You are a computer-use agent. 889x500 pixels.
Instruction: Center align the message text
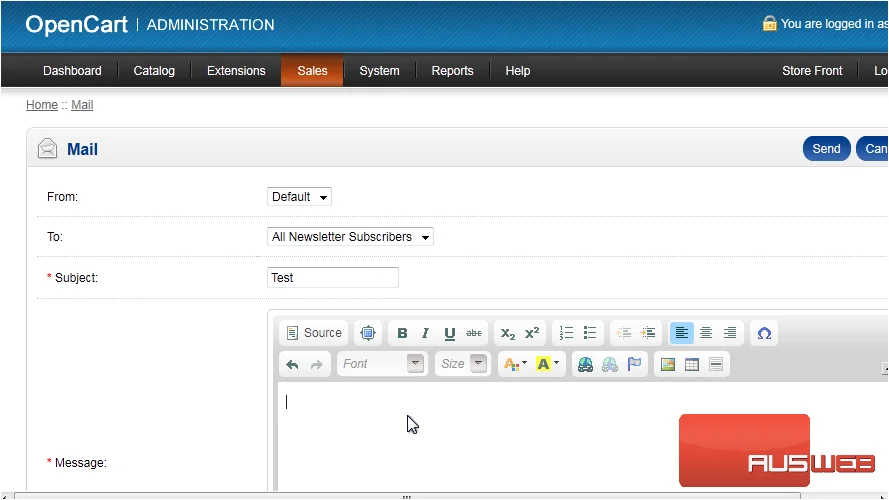click(x=706, y=333)
